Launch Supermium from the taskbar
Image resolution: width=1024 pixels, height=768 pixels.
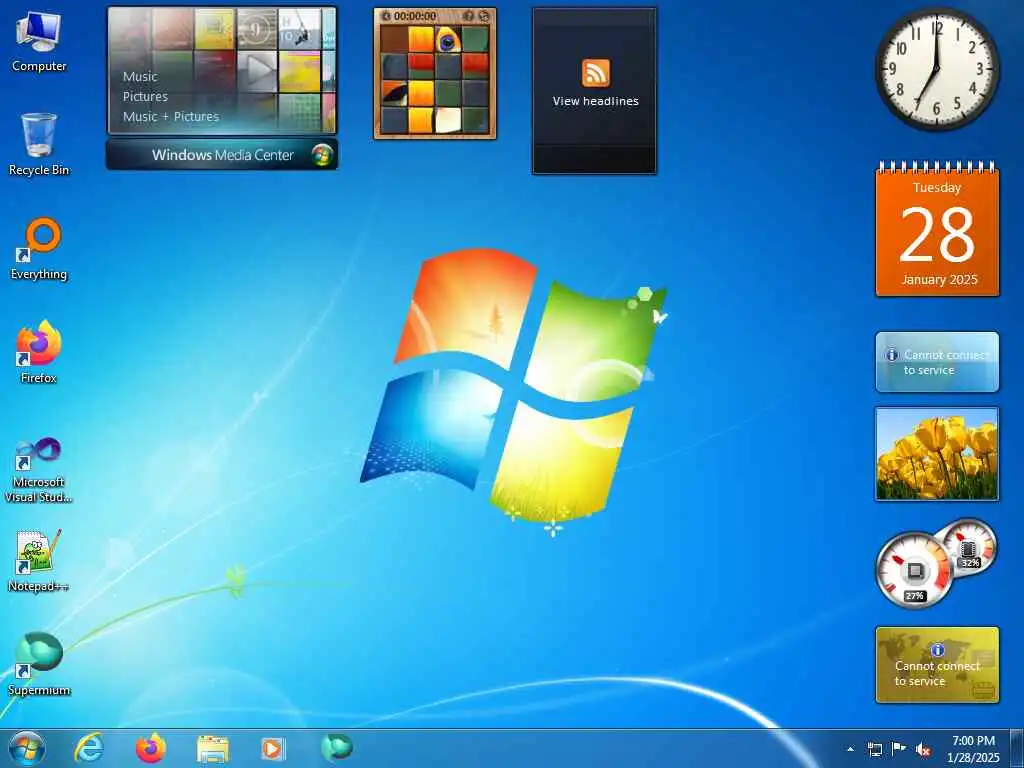point(336,747)
